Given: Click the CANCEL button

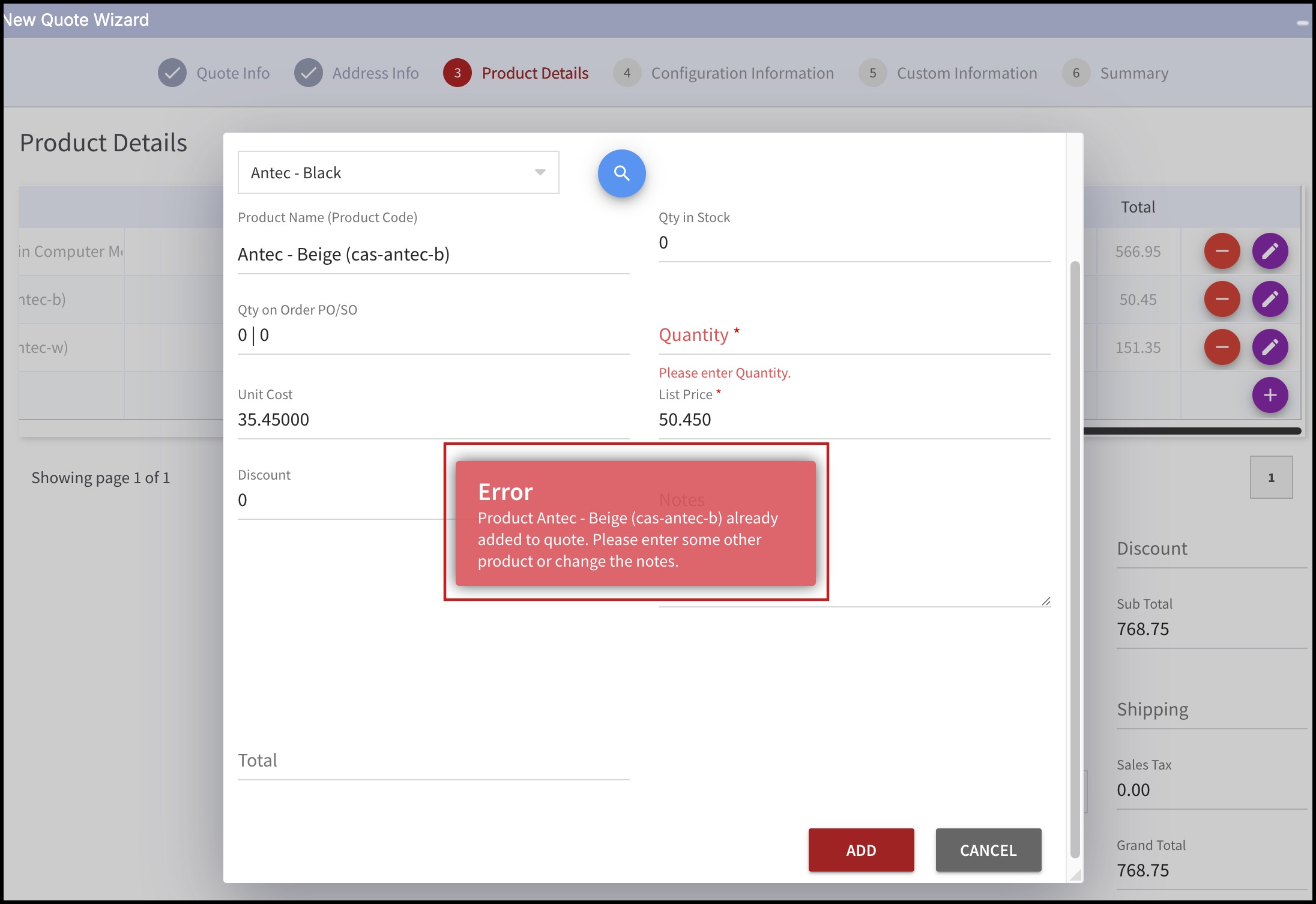Looking at the screenshot, I should [988, 850].
